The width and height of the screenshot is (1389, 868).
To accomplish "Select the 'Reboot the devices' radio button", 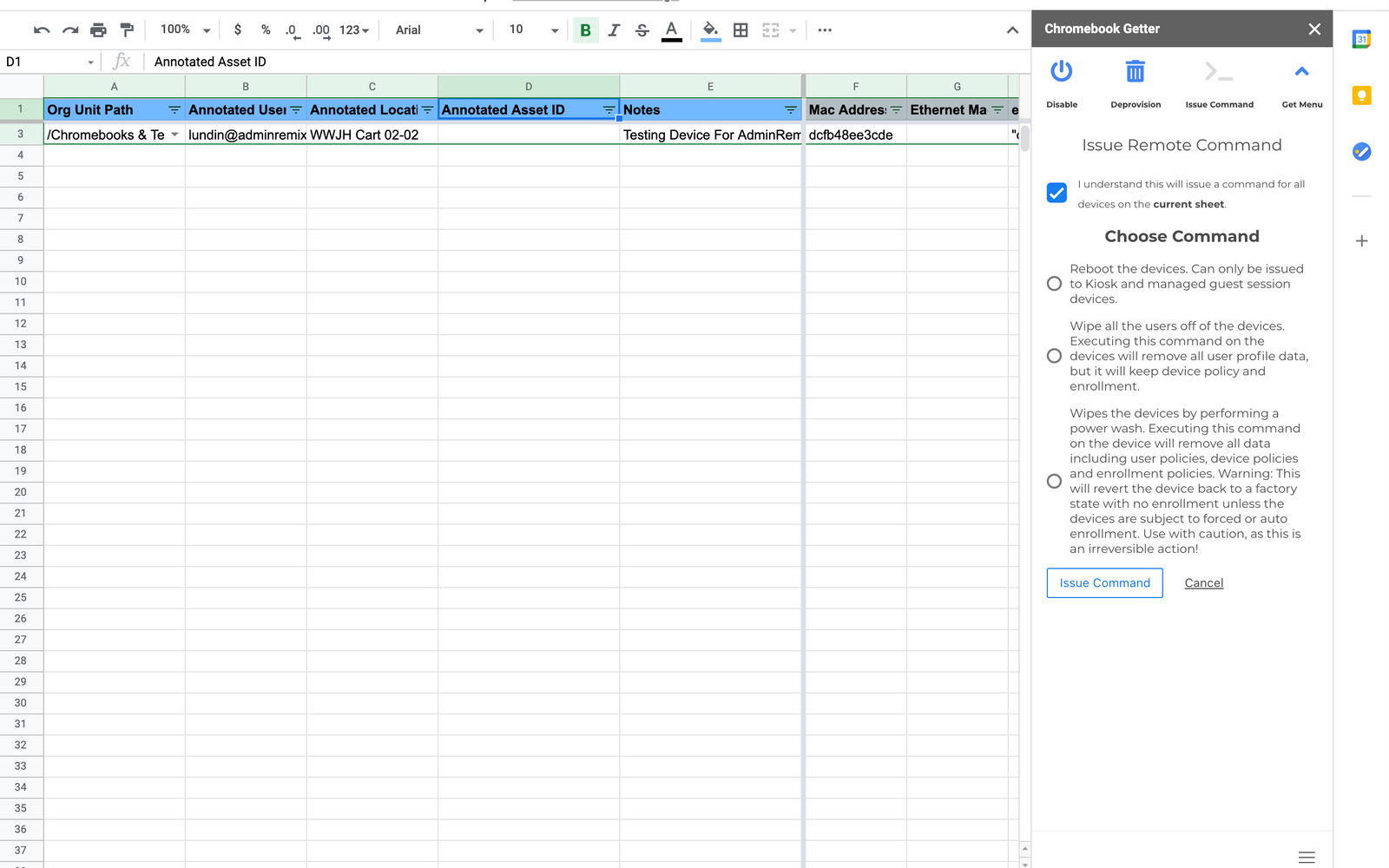I will point(1054,283).
